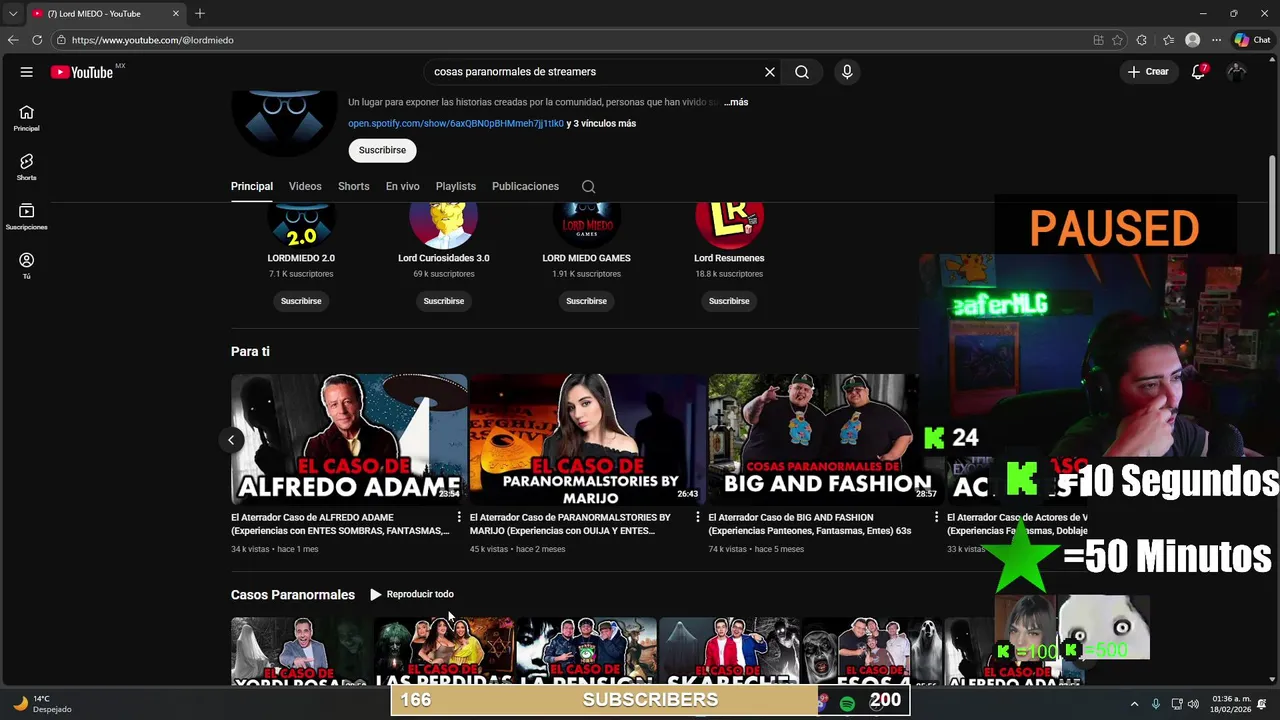Open the taskbar volume control
The height and width of the screenshot is (720, 1280).
tap(1193, 704)
